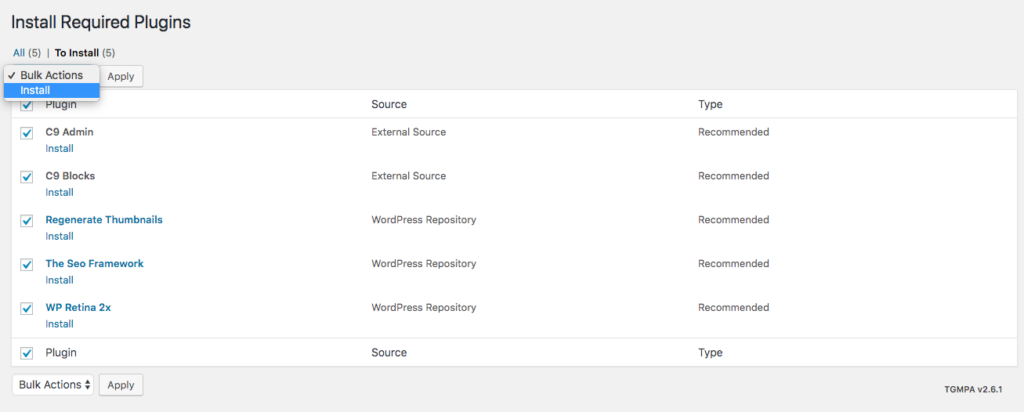This screenshot has width=1024, height=412.
Task: Toggle the select-all checkbox in table header
Action: point(27,105)
